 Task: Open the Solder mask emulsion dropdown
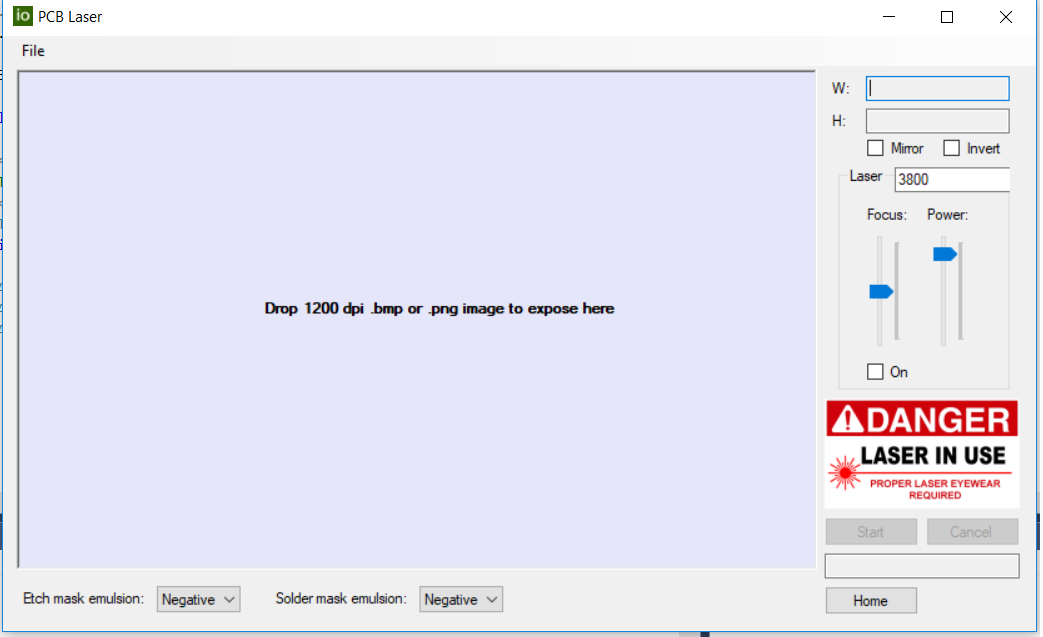tap(461, 599)
